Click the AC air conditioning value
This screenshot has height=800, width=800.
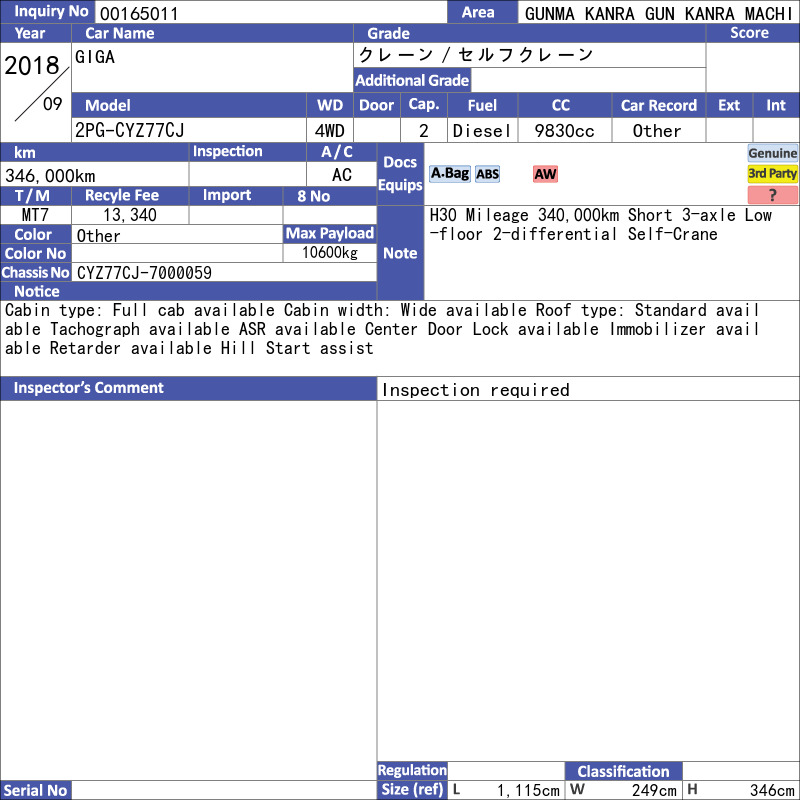[341, 175]
